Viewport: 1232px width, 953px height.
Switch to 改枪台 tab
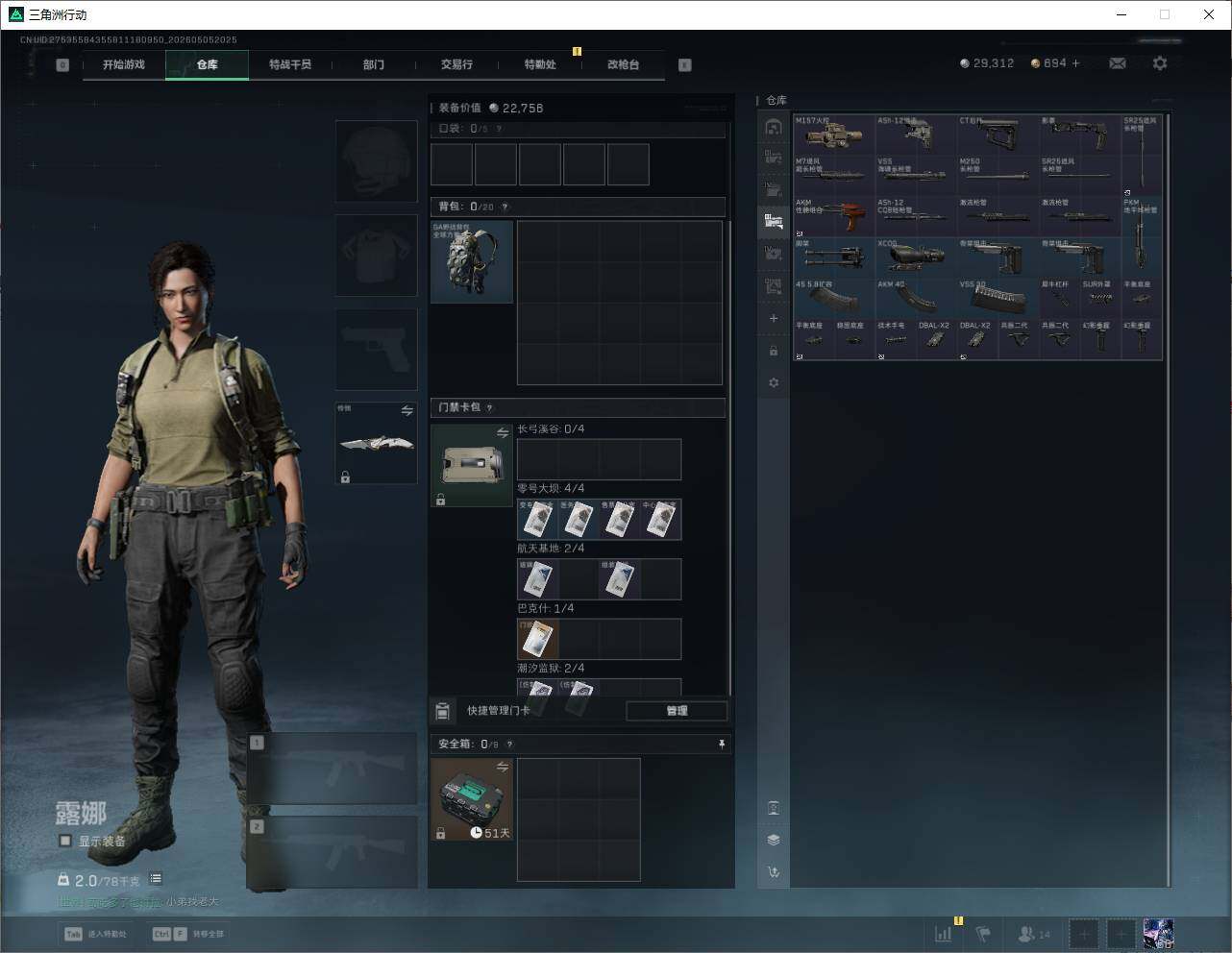tap(623, 64)
